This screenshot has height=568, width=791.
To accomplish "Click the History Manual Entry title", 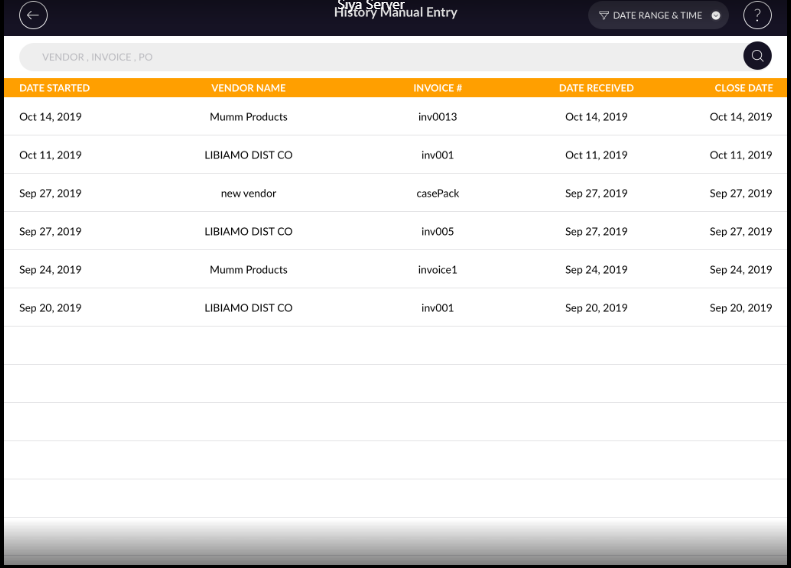I will [395, 14].
